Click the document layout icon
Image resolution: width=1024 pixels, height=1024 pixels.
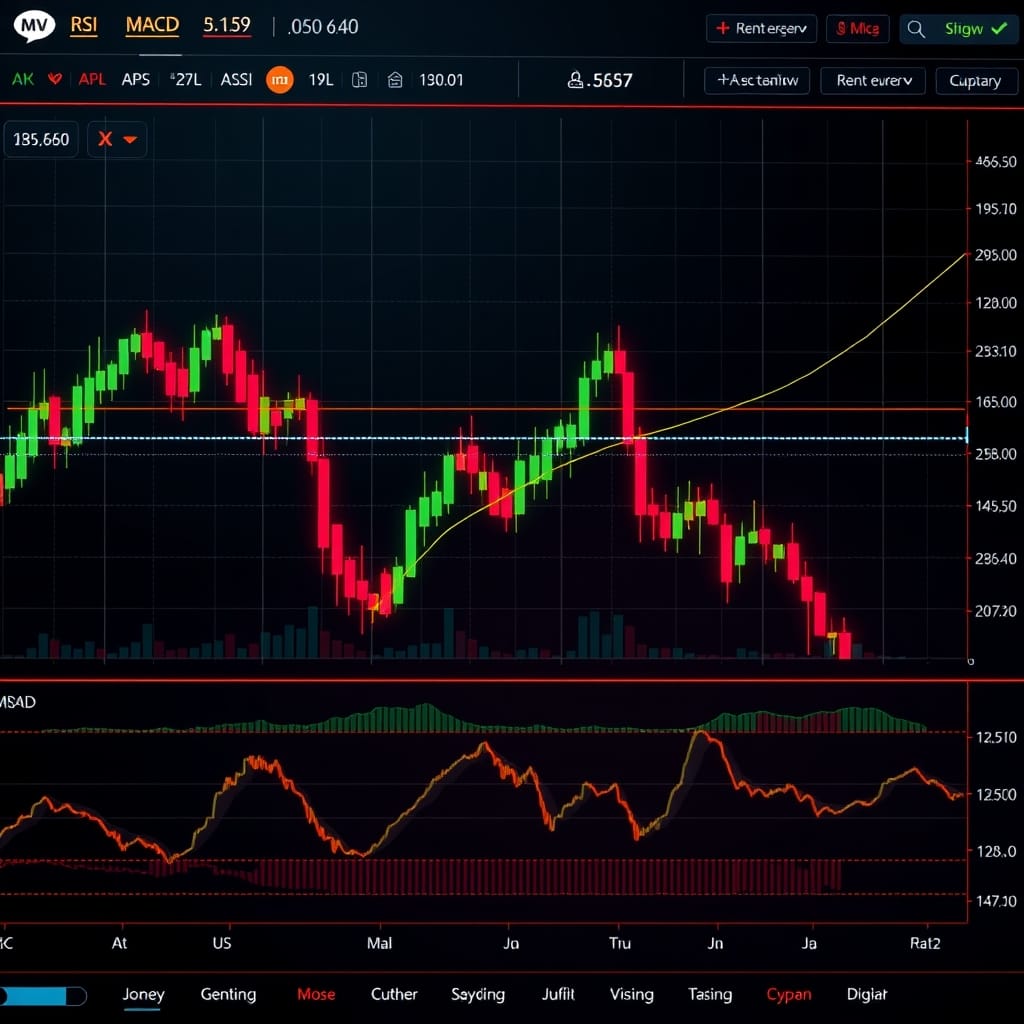coord(359,80)
